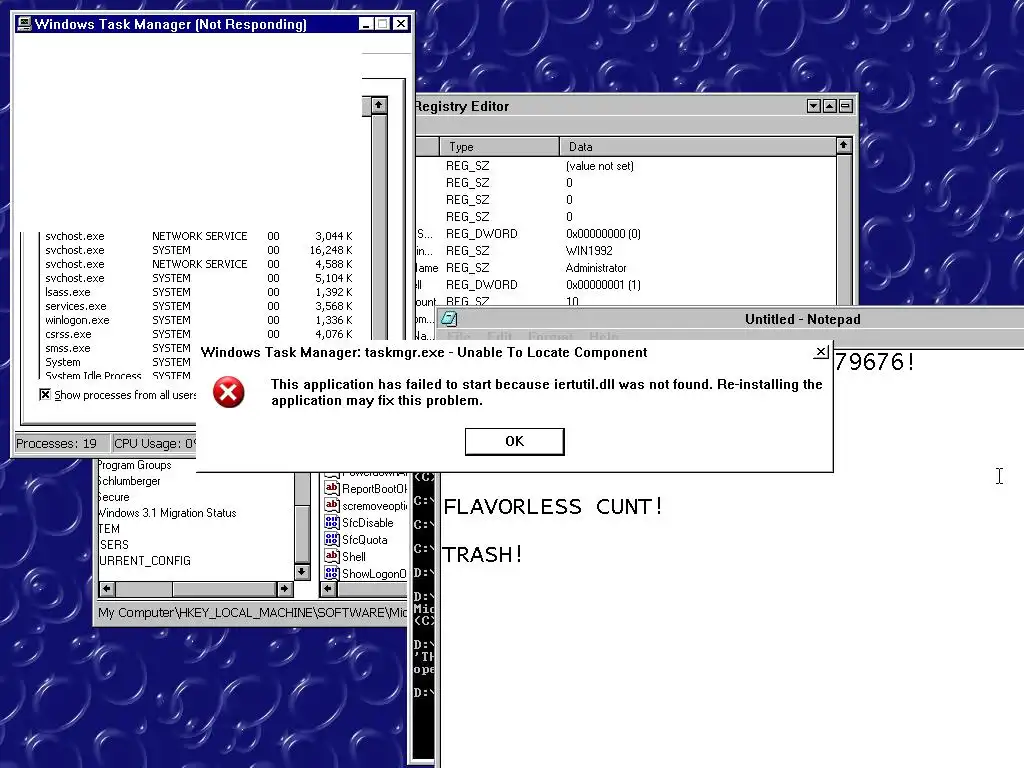Toggle Show processes from all users checkbox
This screenshot has width=1024, height=768.
44,394
